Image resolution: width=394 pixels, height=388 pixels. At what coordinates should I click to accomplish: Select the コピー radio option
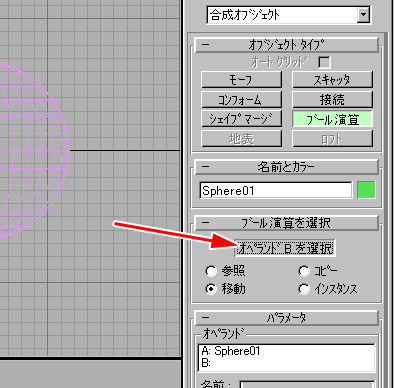(318, 271)
